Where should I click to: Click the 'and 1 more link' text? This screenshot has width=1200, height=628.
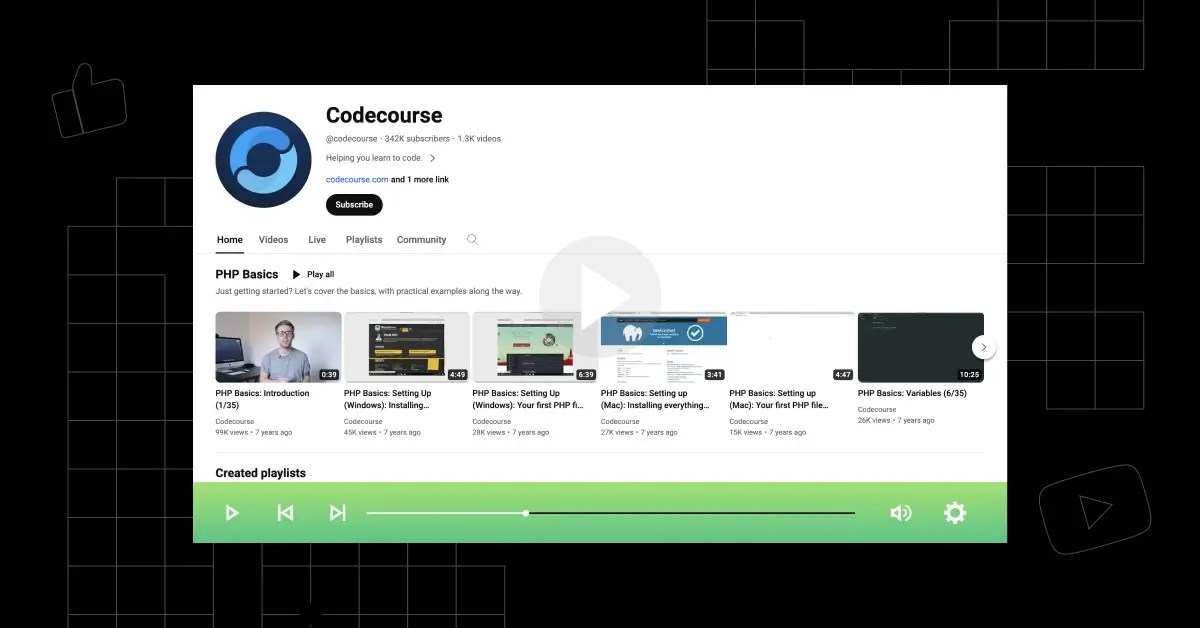click(x=420, y=180)
